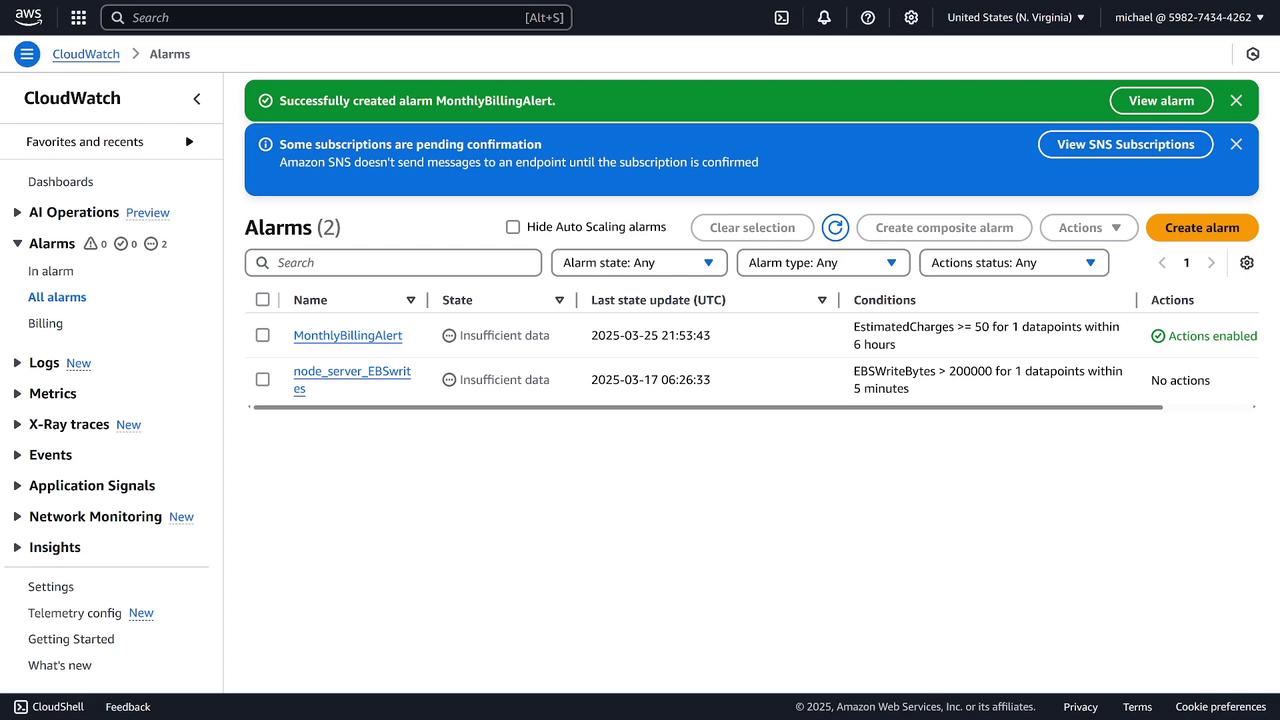Open the help question mark icon

[x=868, y=17]
